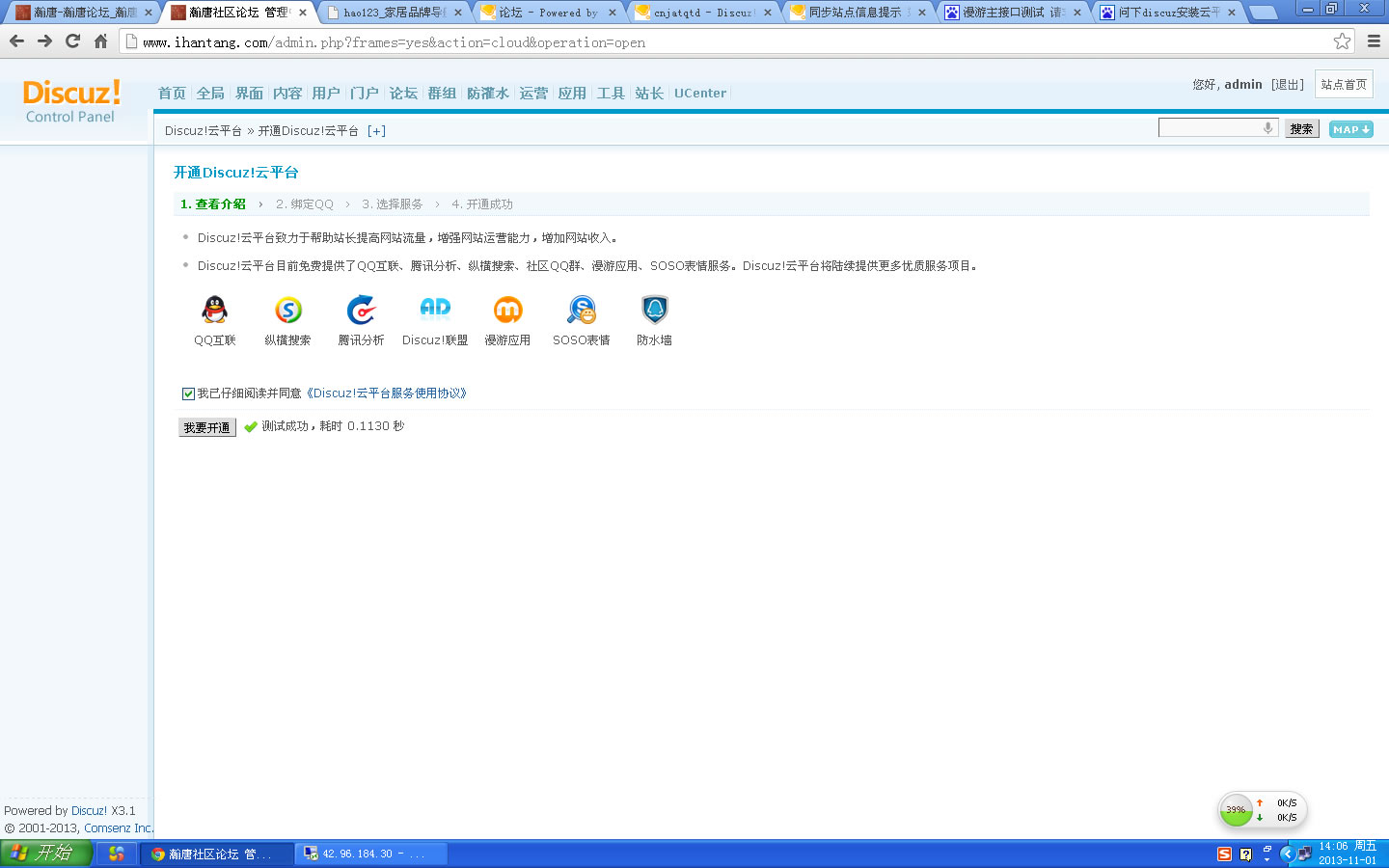Open the 42.96.184.30 taskbar window
Image resolution: width=1389 pixels, height=868 pixels.
click(x=371, y=854)
